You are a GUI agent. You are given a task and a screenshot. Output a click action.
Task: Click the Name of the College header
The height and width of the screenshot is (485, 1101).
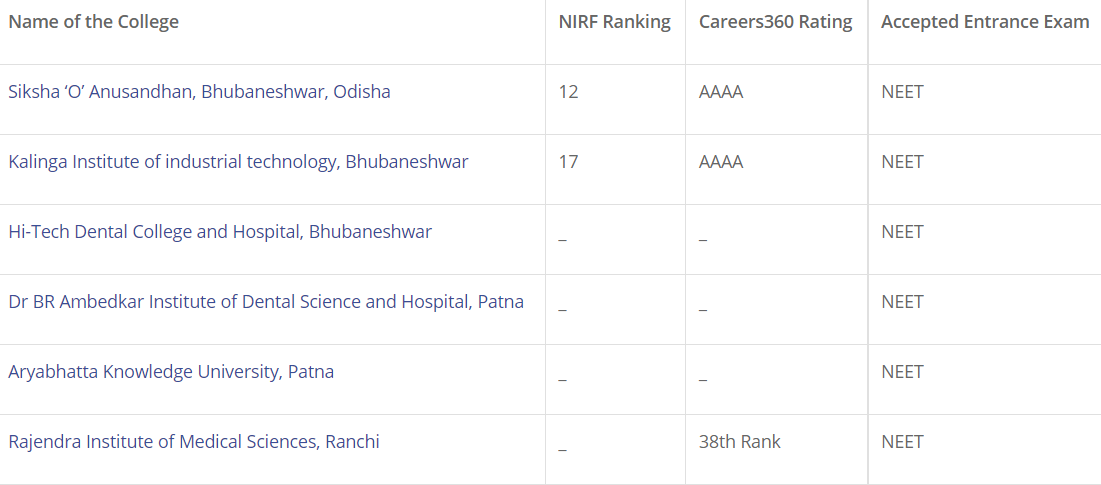coord(93,22)
